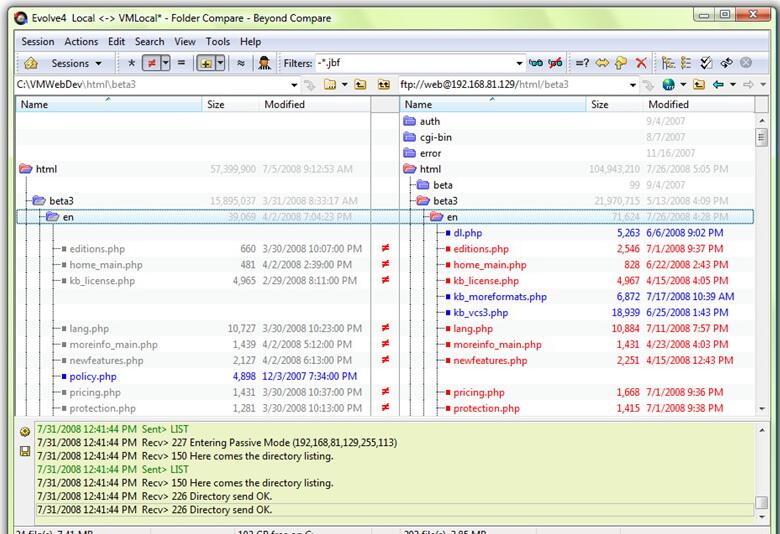Click the right ftp://web@192.168.81.129 path field
The width and height of the screenshot is (780, 534).
tap(512, 85)
